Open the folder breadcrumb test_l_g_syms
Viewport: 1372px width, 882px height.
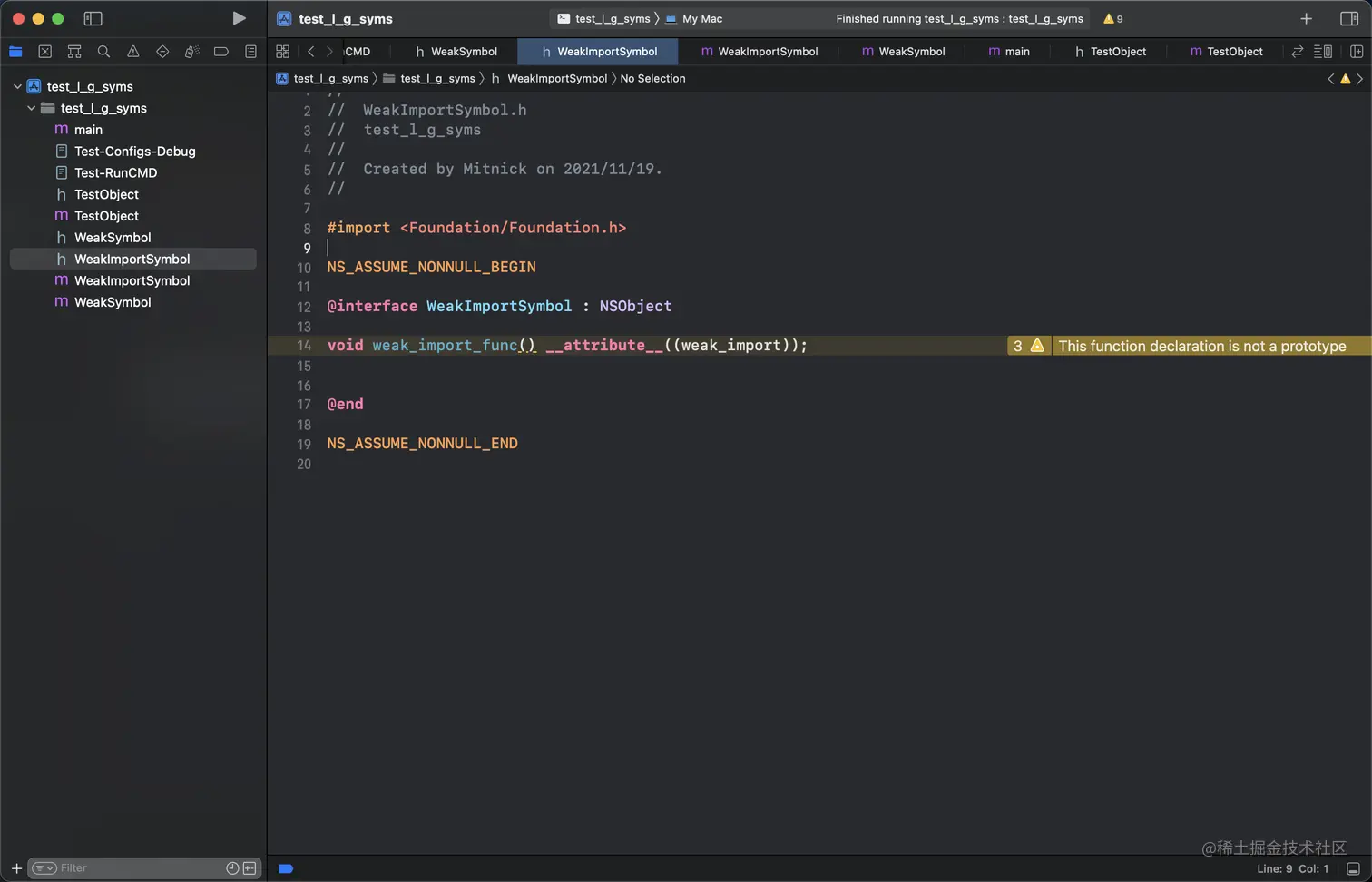[429, 79]
